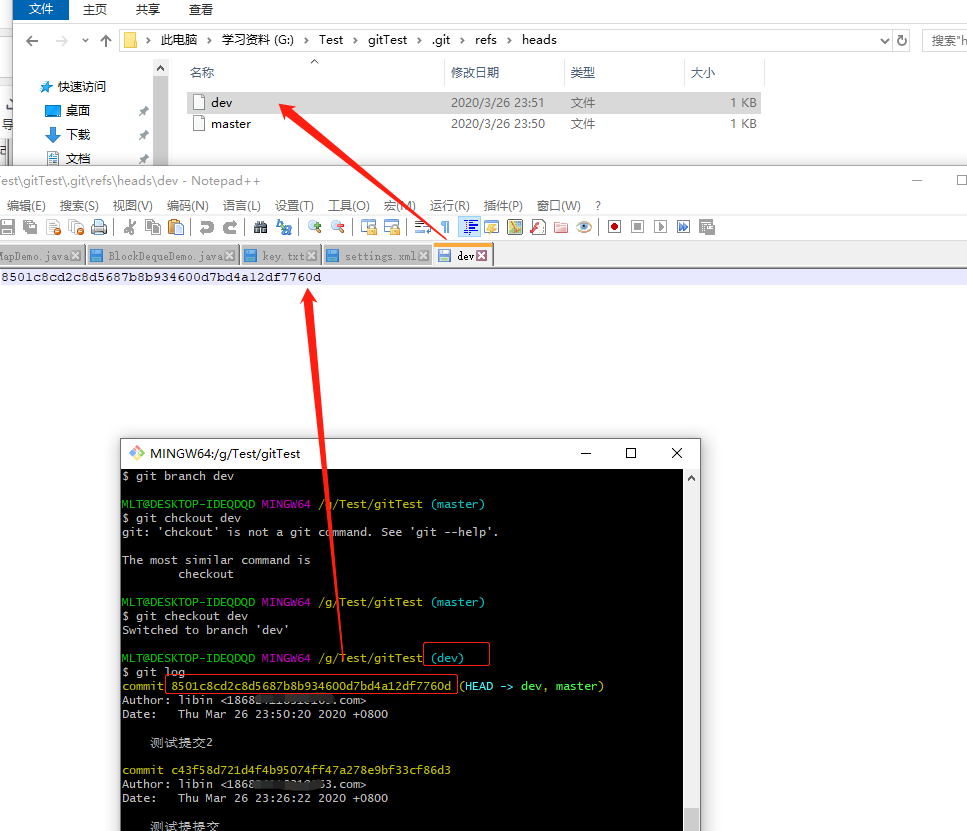Open the 文件 ribbon tab in Explorer

[x=41, y=9]
